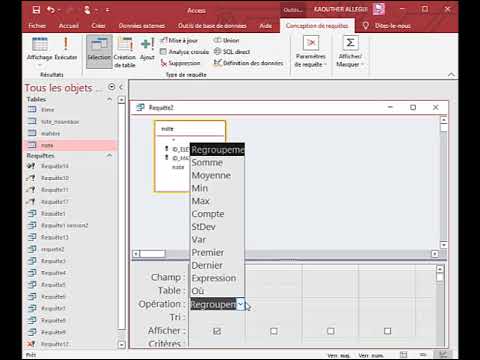Open the Affichage view button

click(40, 50)
